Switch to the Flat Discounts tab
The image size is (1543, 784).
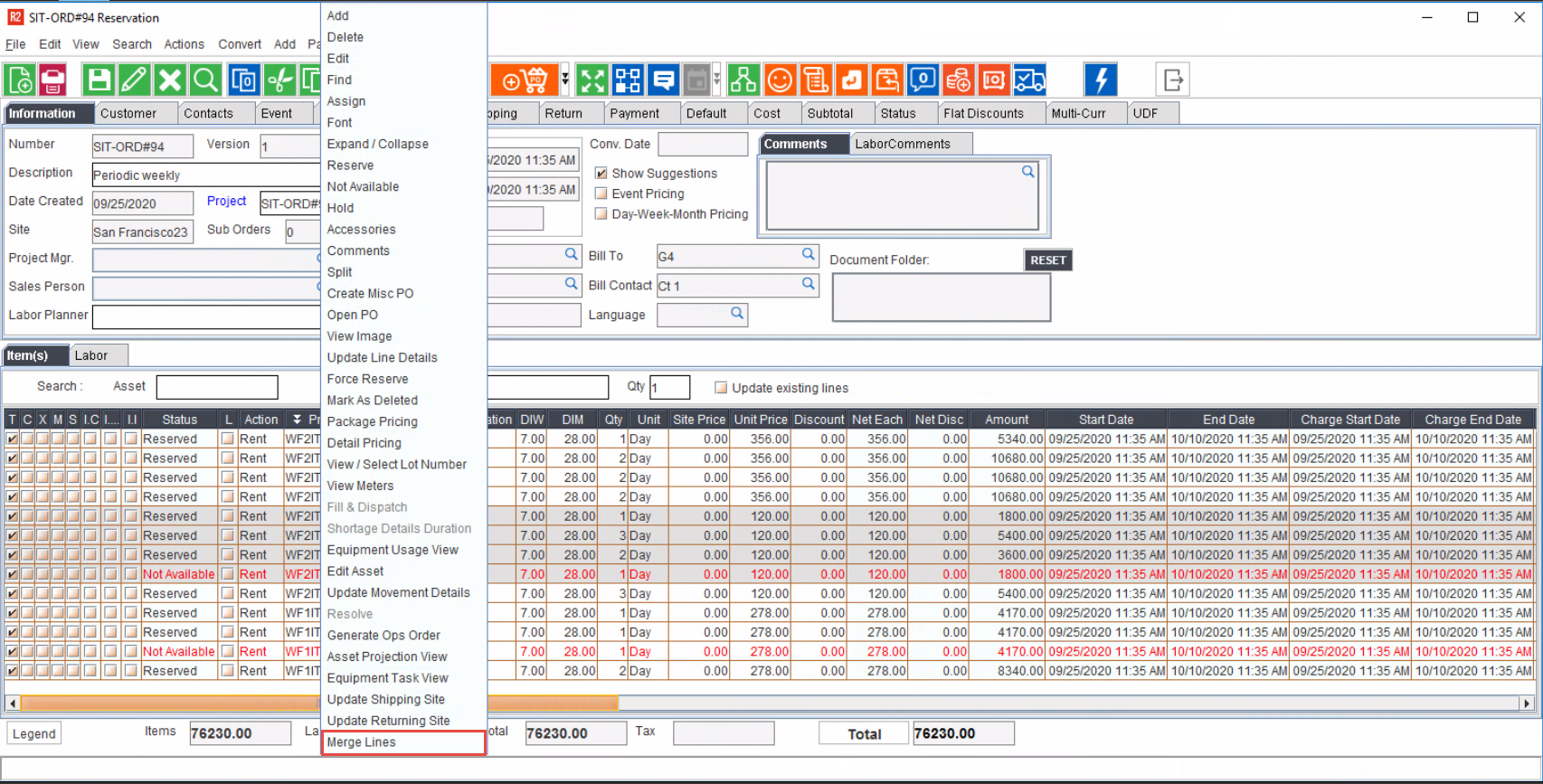pyautogui.click(x=983, y=113)
